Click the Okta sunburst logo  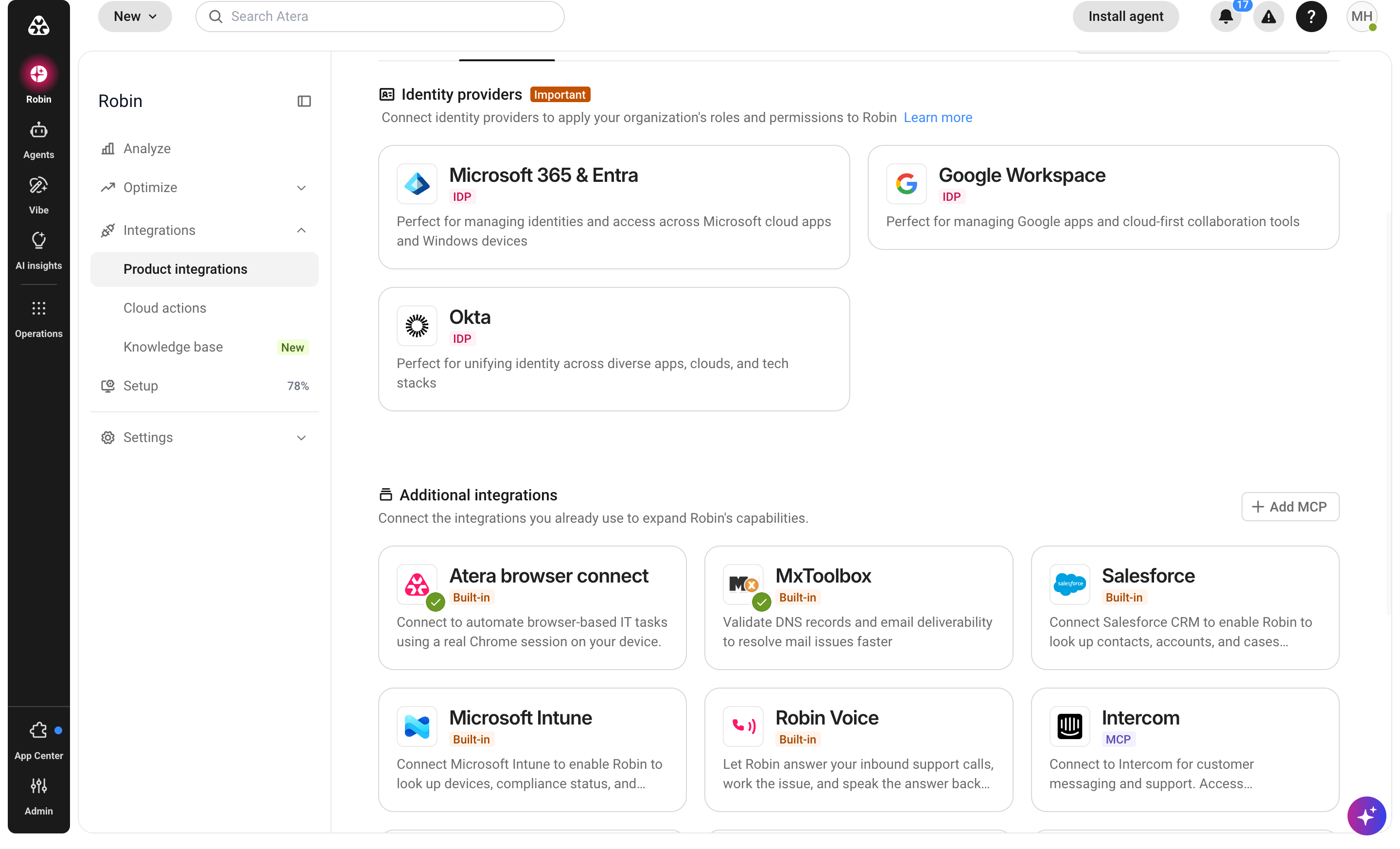point(417,326)
